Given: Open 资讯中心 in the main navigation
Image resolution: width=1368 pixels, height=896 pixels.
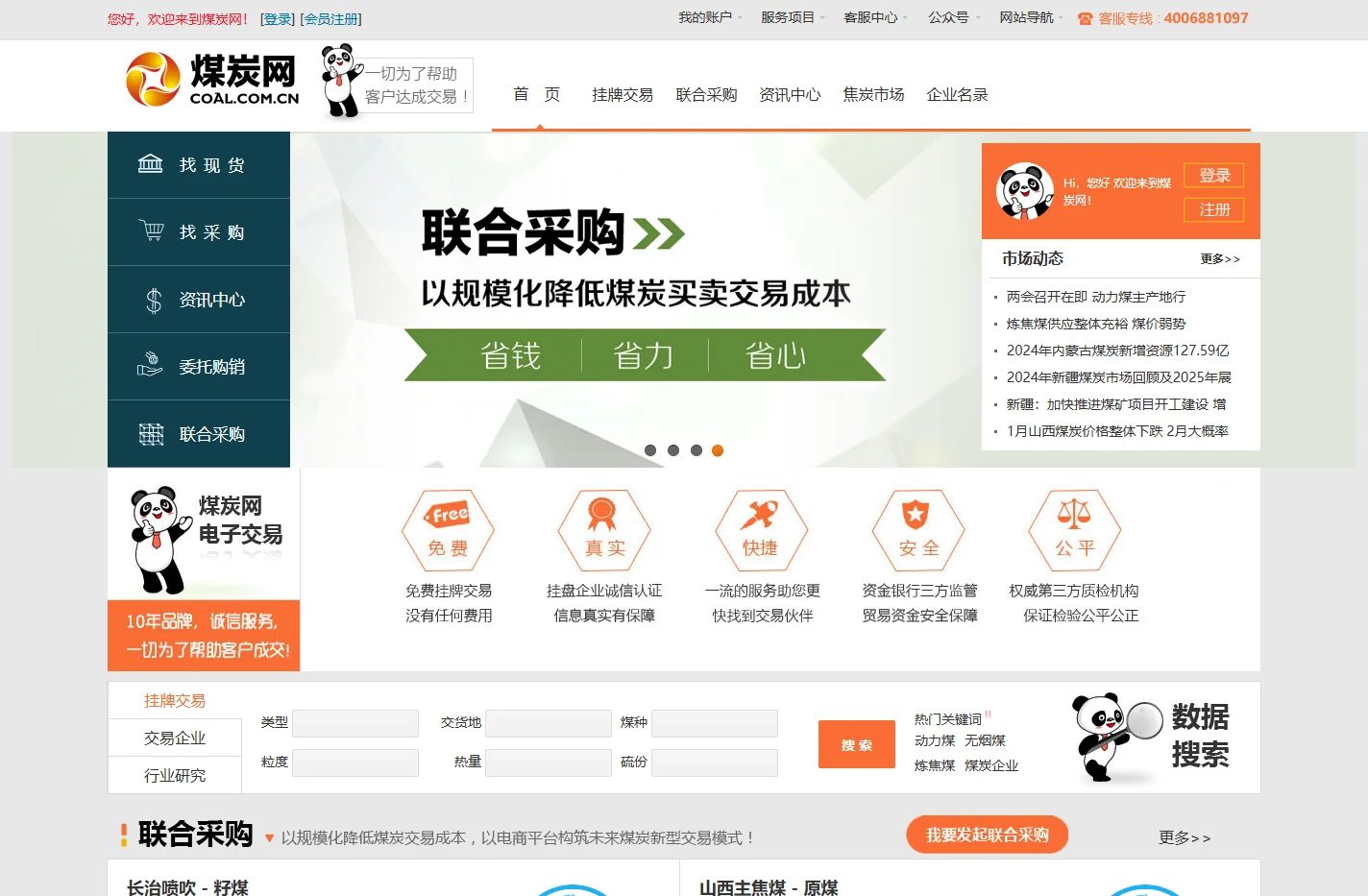Looking at the screenshot, I should click(790, 94).
